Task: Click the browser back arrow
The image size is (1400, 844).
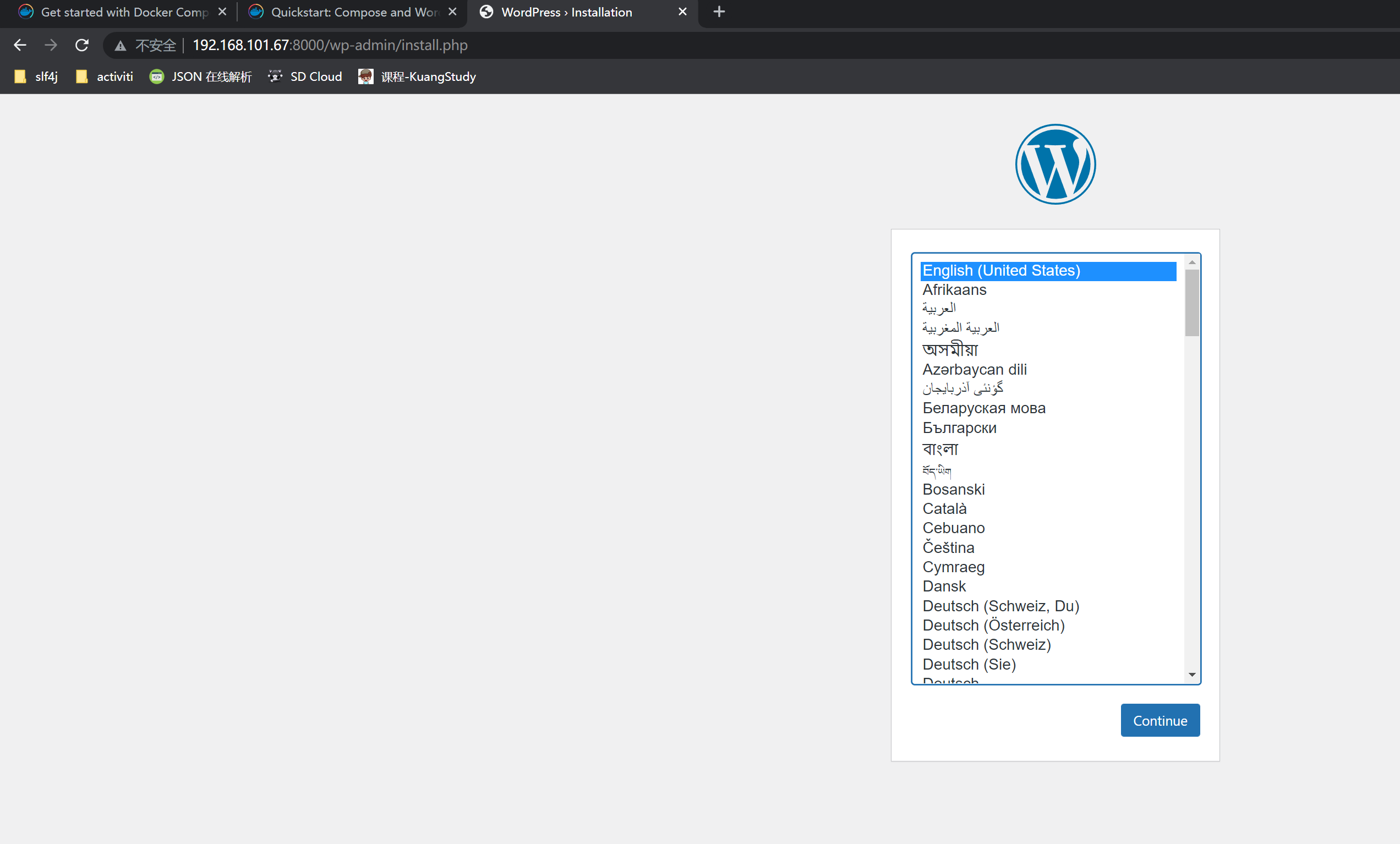Action: click(x=20, y=45)
